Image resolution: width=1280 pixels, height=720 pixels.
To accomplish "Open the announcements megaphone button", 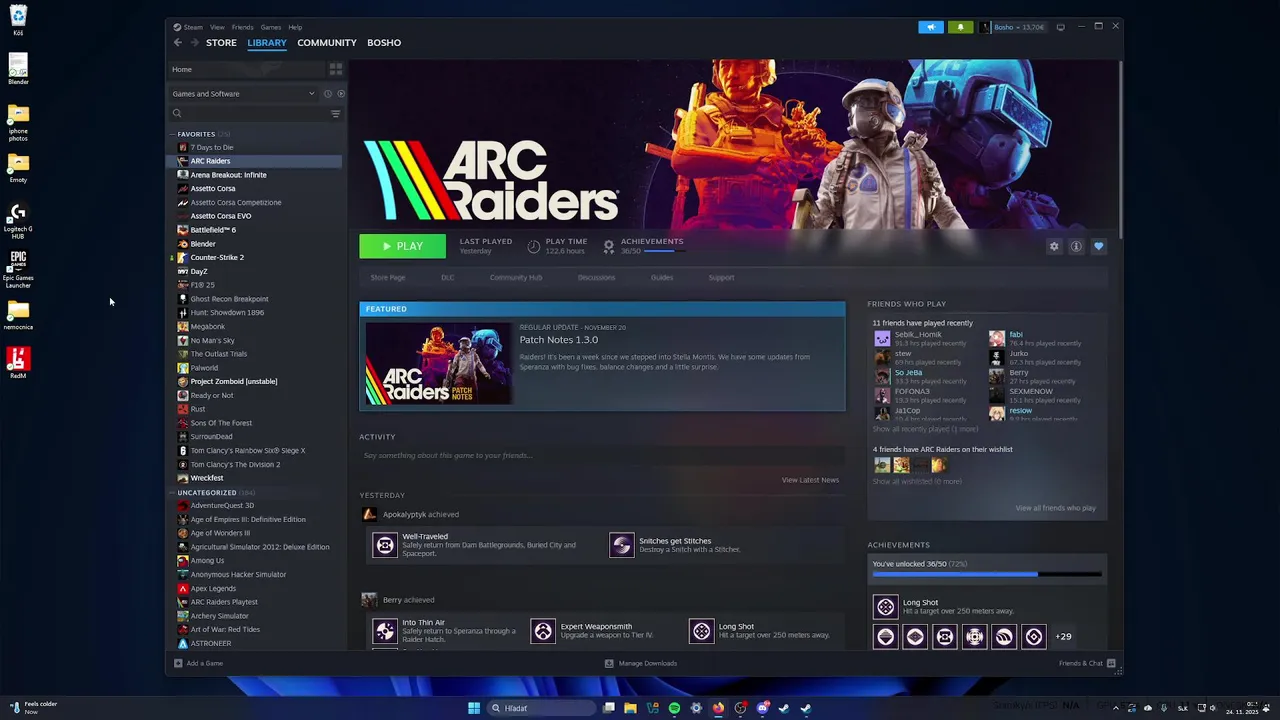I will [931, 27].
